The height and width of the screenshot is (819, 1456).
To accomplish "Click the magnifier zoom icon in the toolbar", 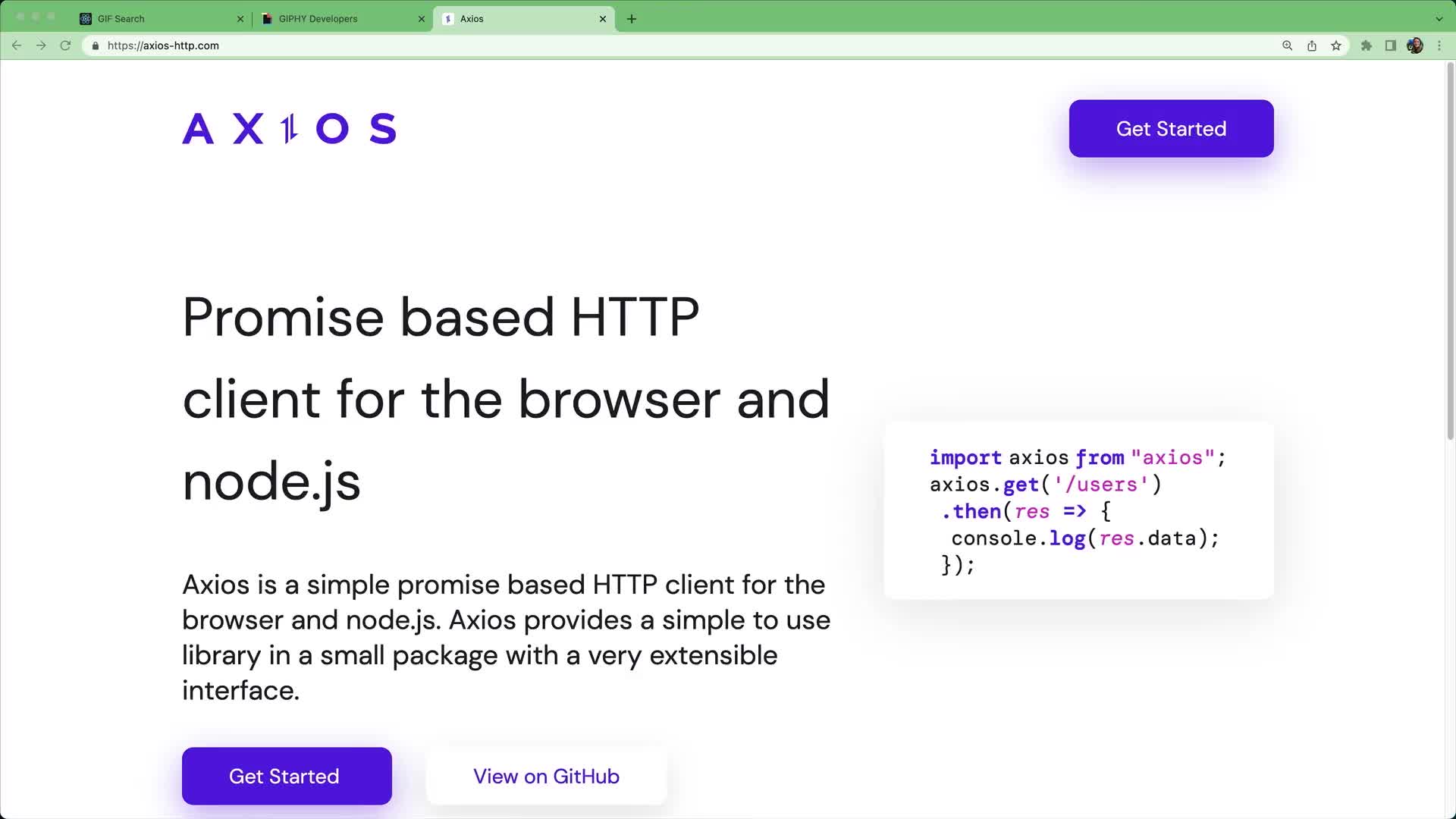I will (x=1287, y=45).
